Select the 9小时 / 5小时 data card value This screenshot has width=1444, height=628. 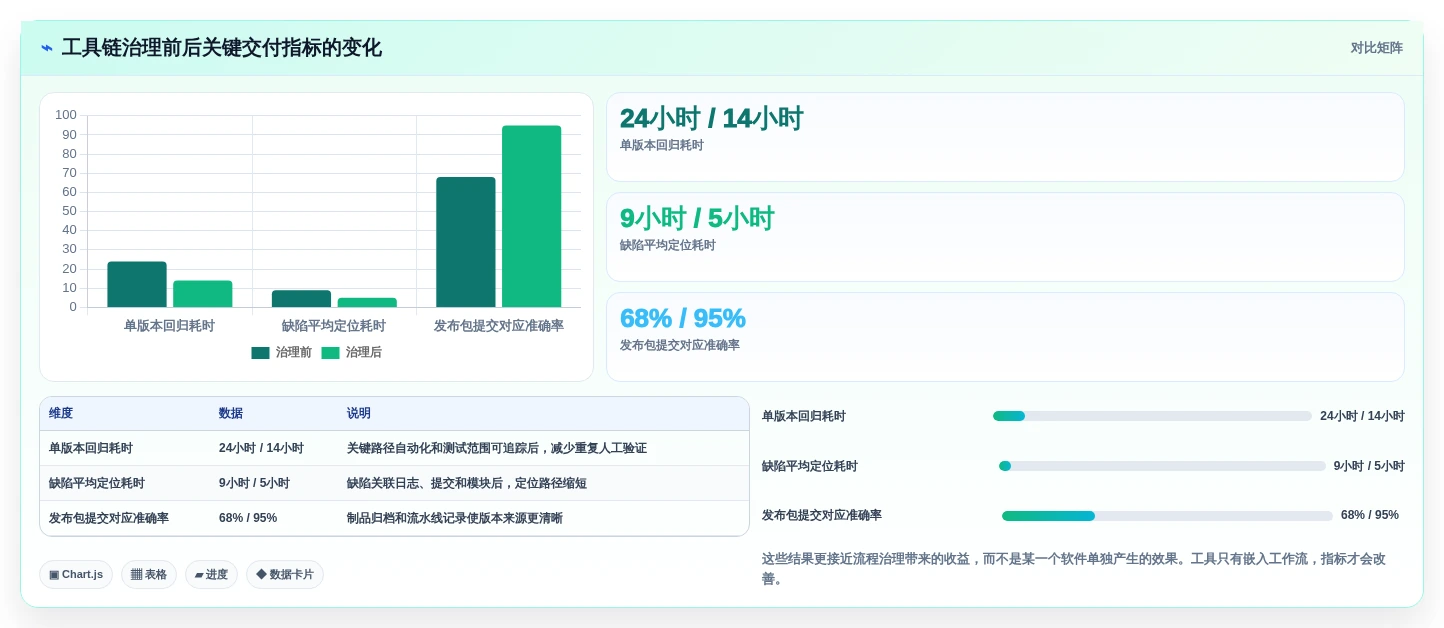tap(697, 219)
